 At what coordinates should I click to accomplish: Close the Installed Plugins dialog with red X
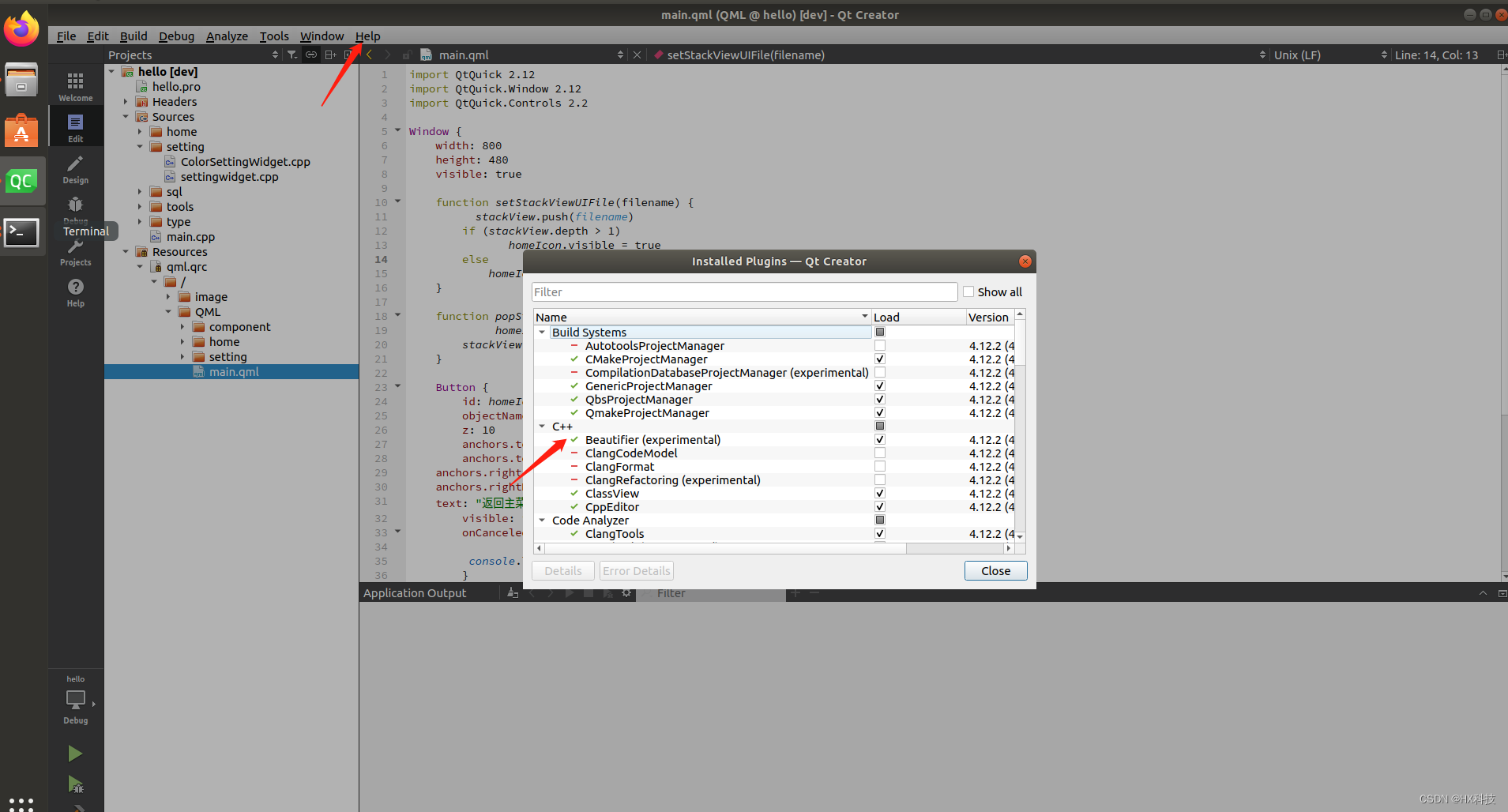click(x=1025, y=261)
